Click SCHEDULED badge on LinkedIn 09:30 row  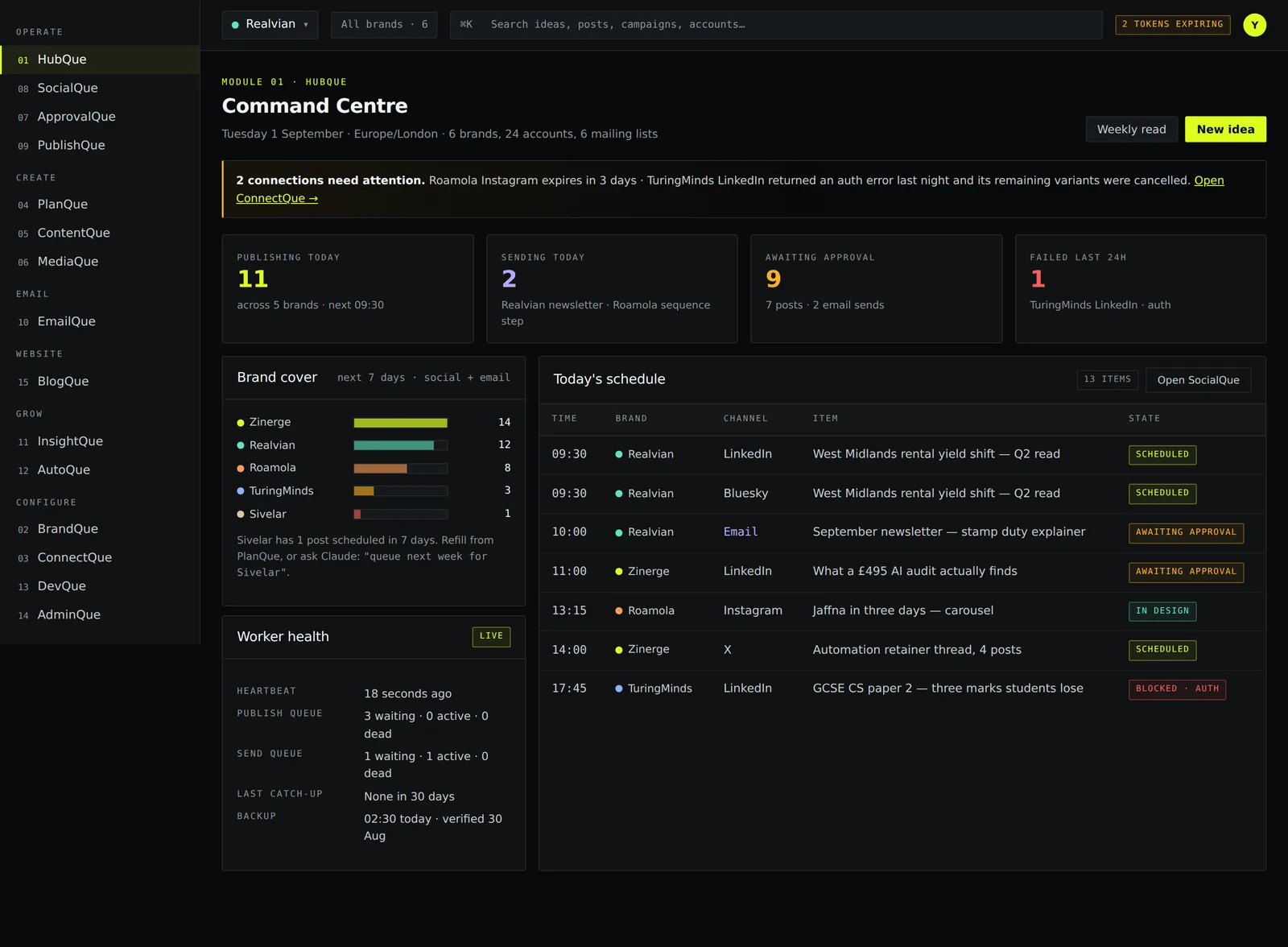[x=1162, y=455]
